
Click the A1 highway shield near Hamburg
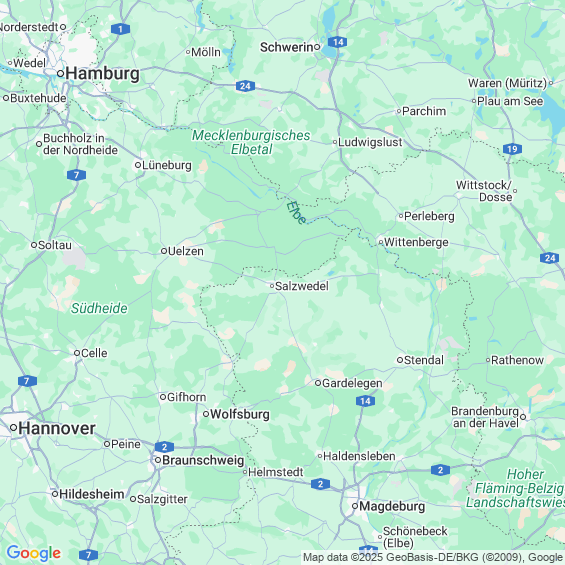point(120,29)
